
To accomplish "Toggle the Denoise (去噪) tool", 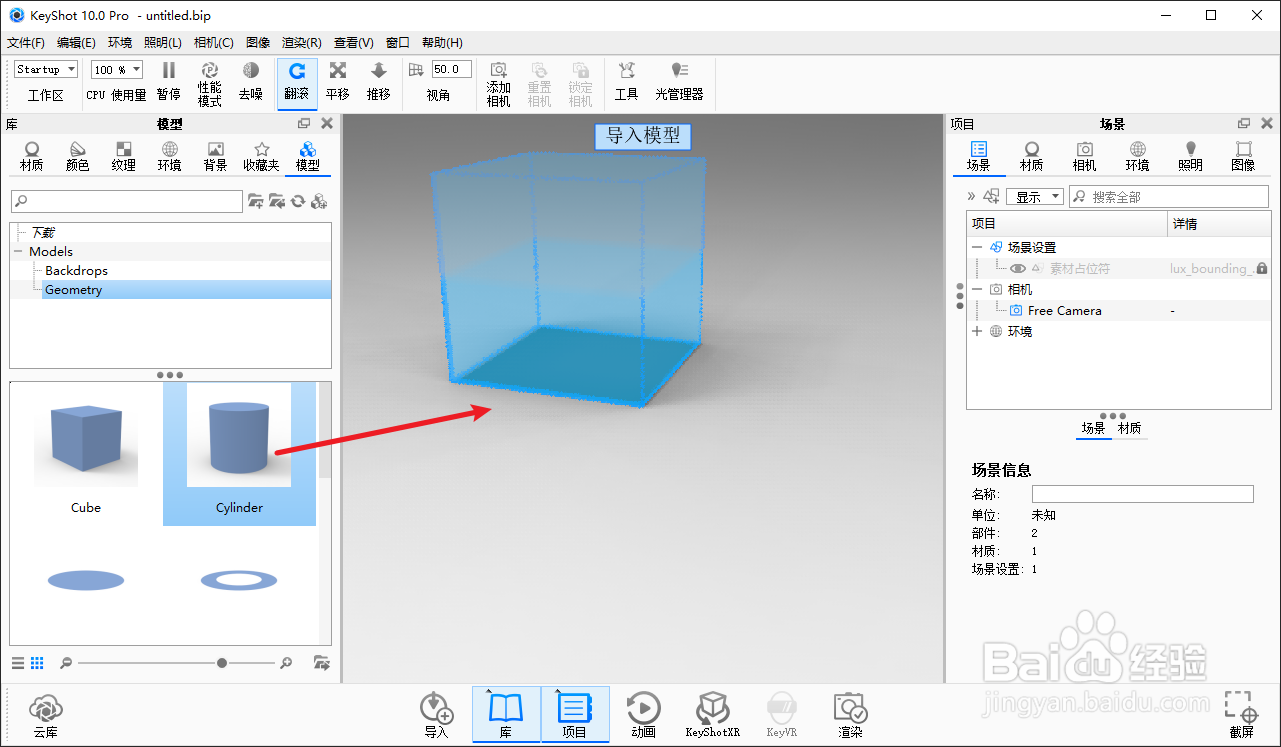I will 251,82.
